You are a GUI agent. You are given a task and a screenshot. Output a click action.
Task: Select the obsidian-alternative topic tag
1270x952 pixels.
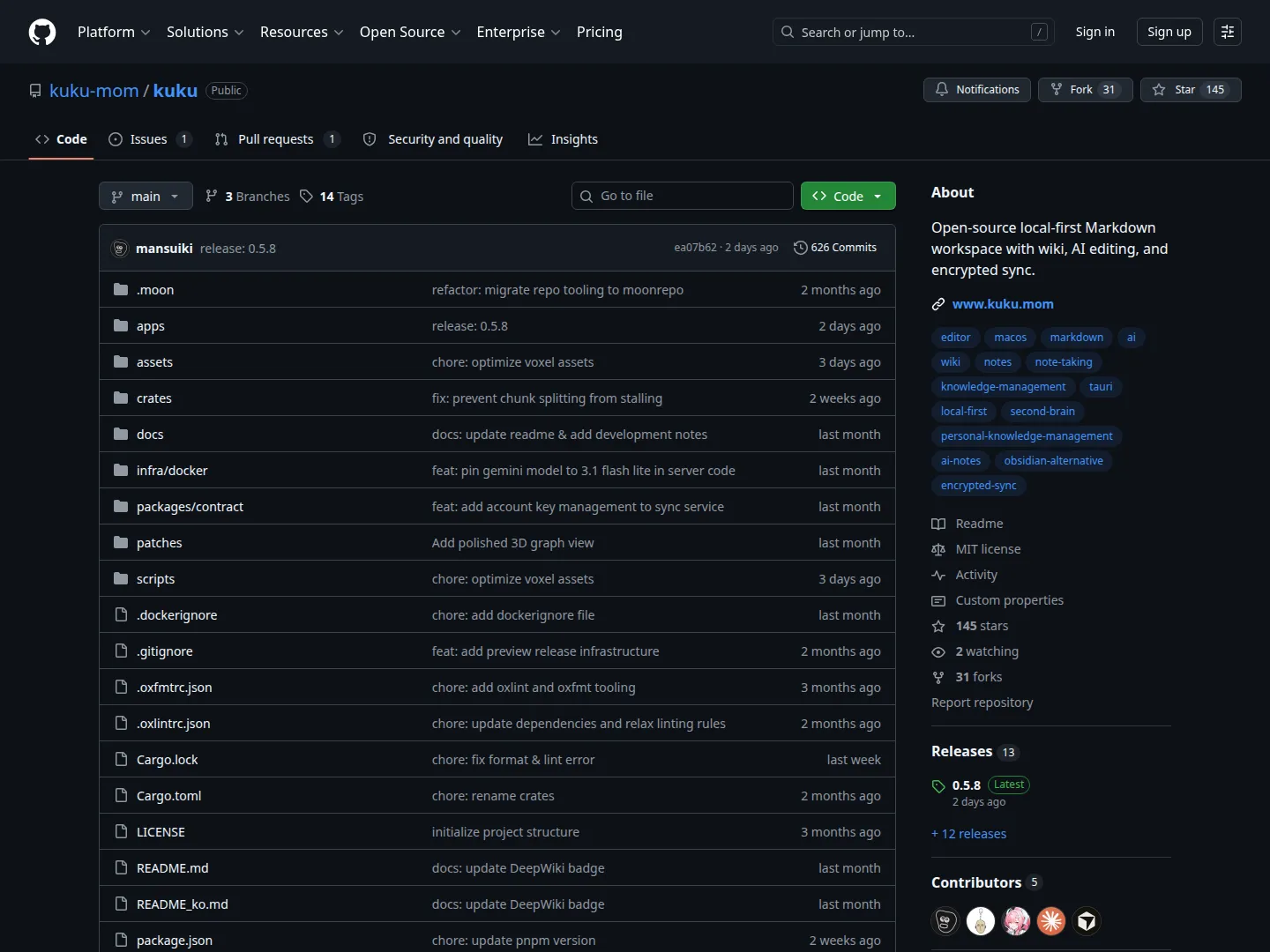[1053, 461]
